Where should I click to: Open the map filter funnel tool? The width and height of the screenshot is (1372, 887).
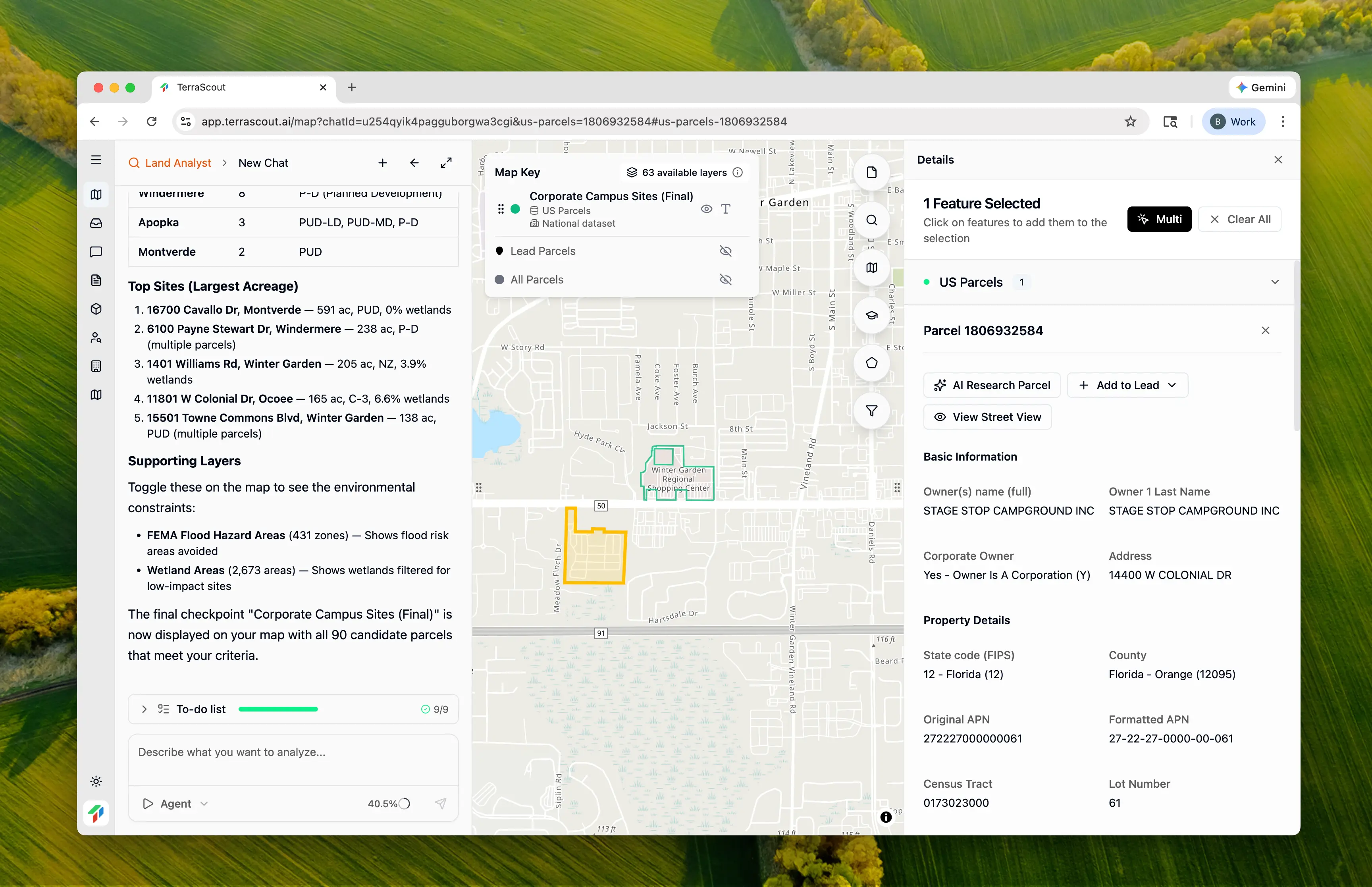(x=871, y=411)
